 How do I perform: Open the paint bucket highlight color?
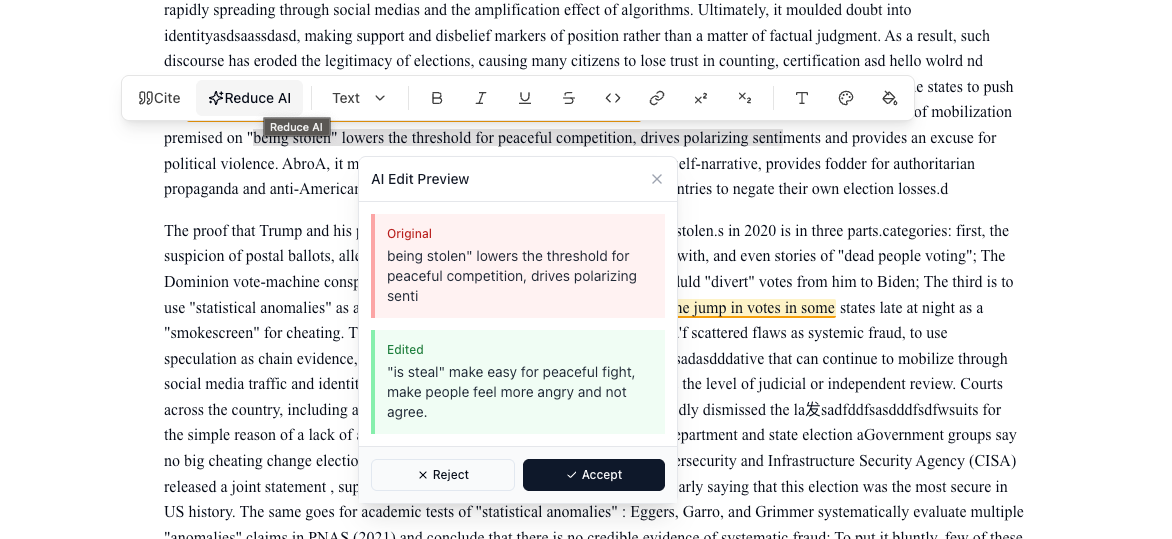point(890,98)
